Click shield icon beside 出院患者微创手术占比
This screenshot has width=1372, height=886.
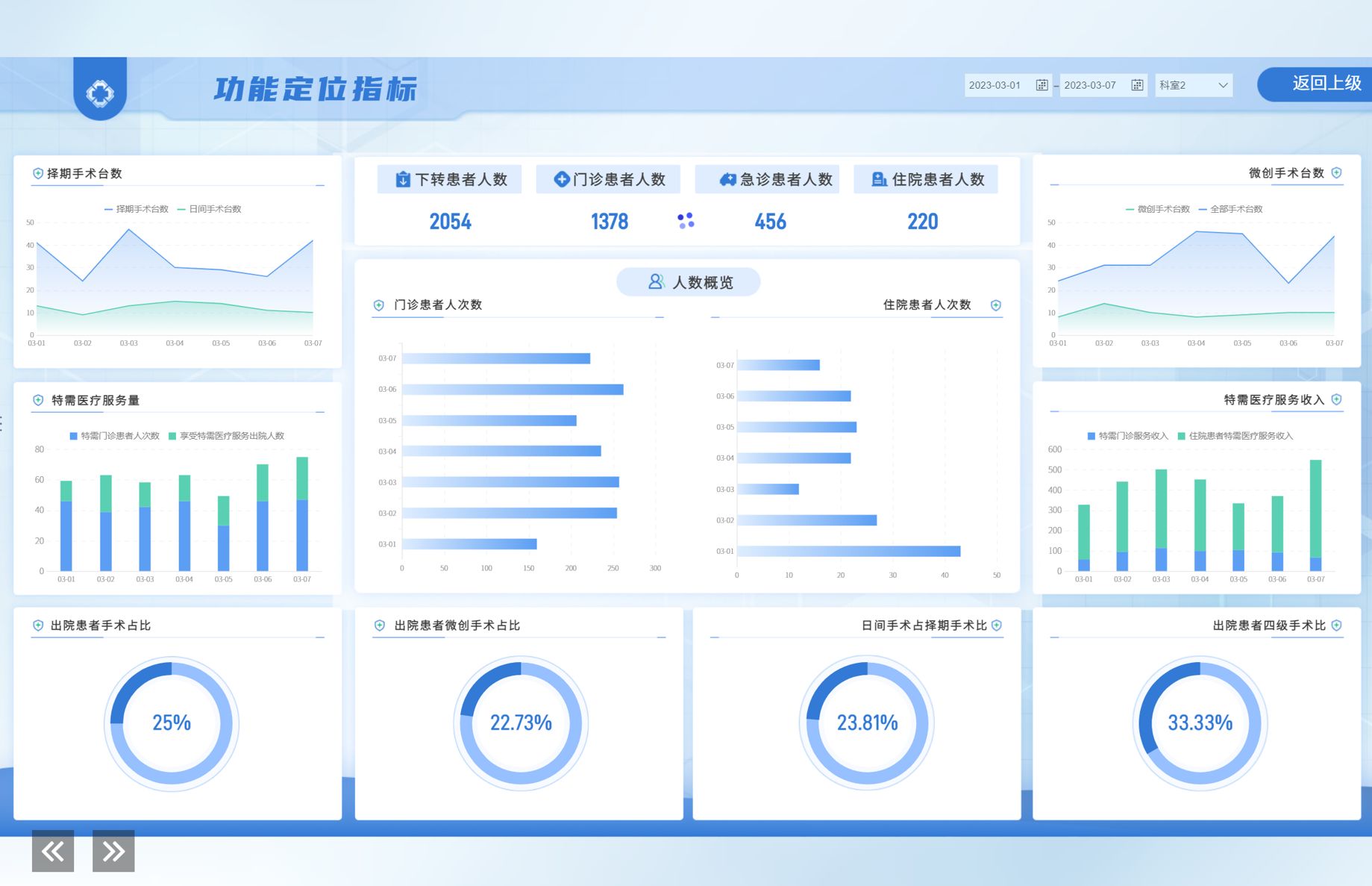coord(379,625)
